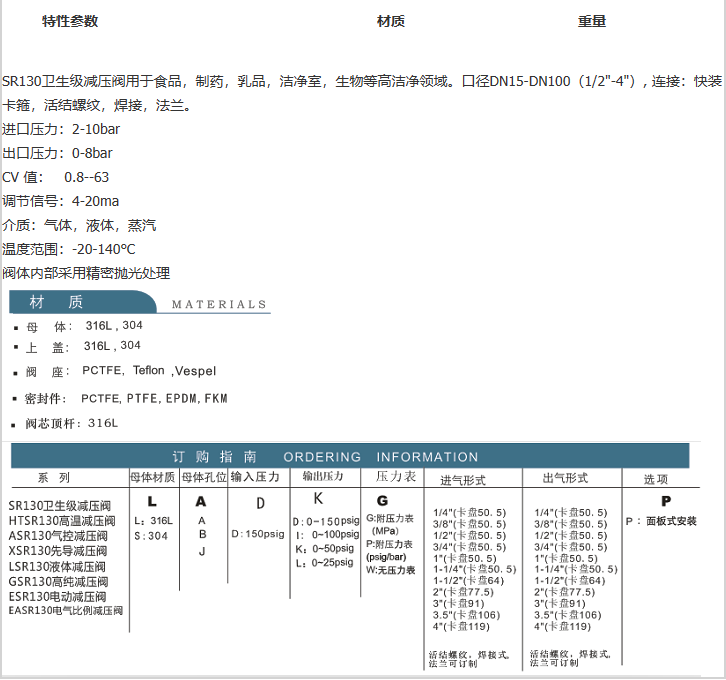Click HTSR130高温减压阀 in the series list
The height and width of the screenshot is (680, 726).
[x=62, y=521]
